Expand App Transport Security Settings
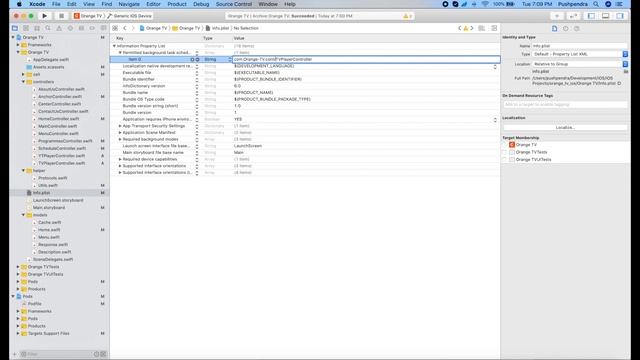This screenshot has width=640, height=360. coord(120,126)
